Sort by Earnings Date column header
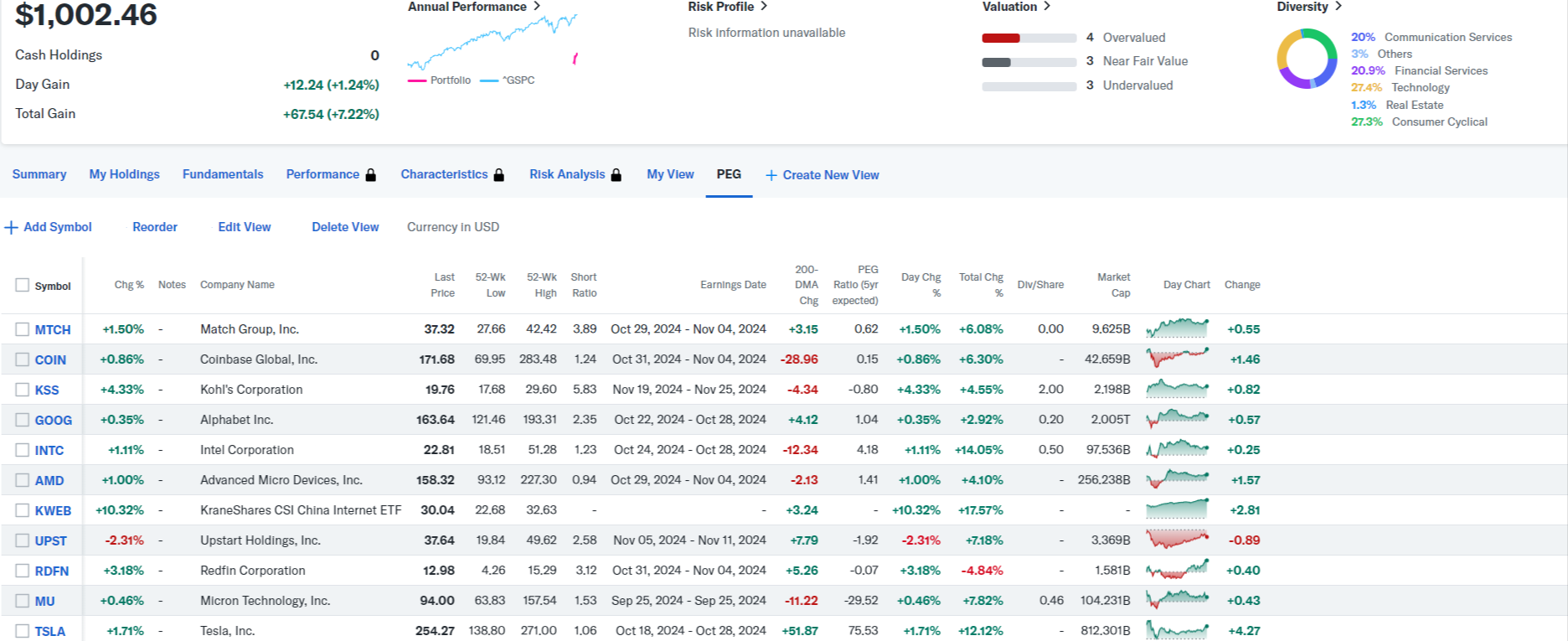The height and width of the screenshot is (641, 1568). (x=733, y=285)
